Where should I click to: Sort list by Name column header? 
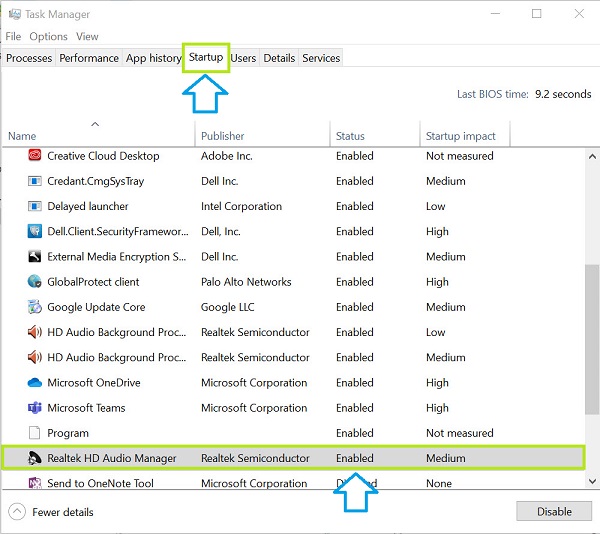(x=22, y=136)
